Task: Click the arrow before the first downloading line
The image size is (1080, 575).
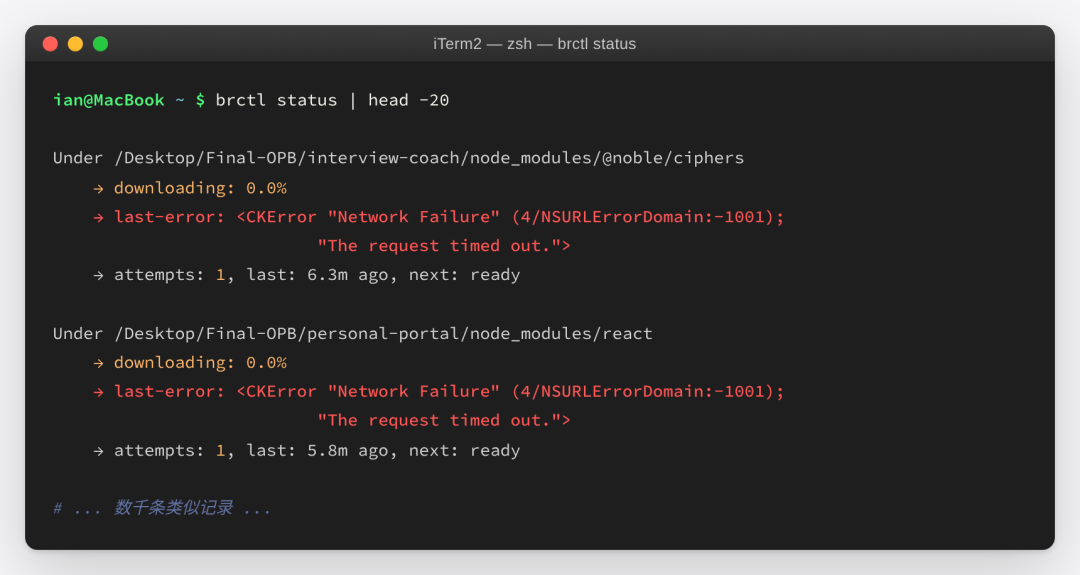Action: pos(98,189)
